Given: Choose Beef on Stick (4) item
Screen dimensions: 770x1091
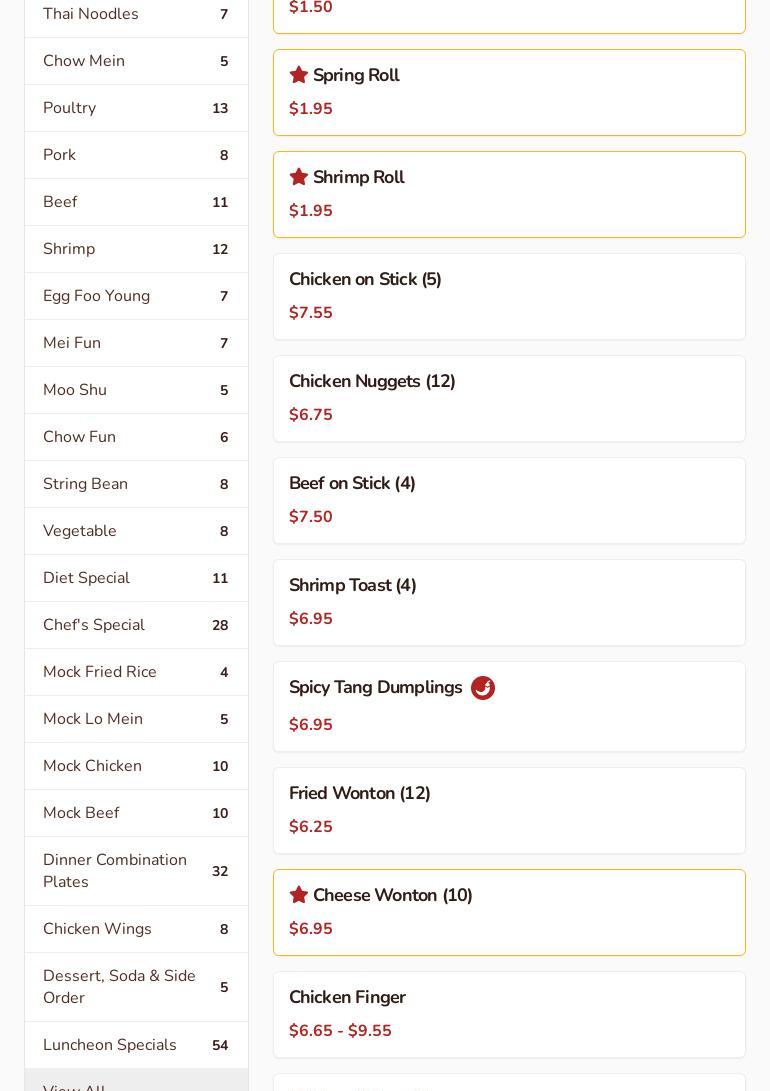Looking at the screenshot, I should [509, 500].
